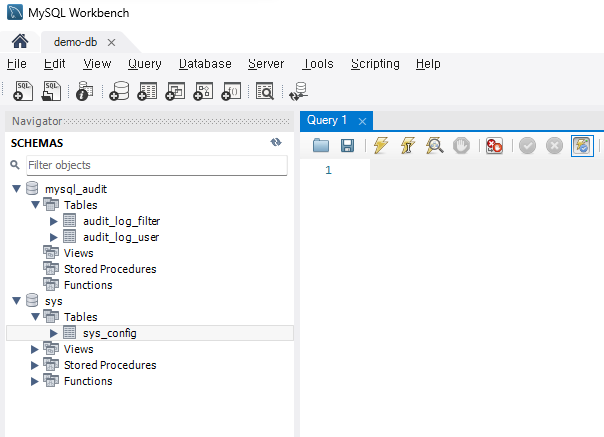Switch to the demo-db connection tab
The width and height of the screenshot is (604, 437).
76,42
